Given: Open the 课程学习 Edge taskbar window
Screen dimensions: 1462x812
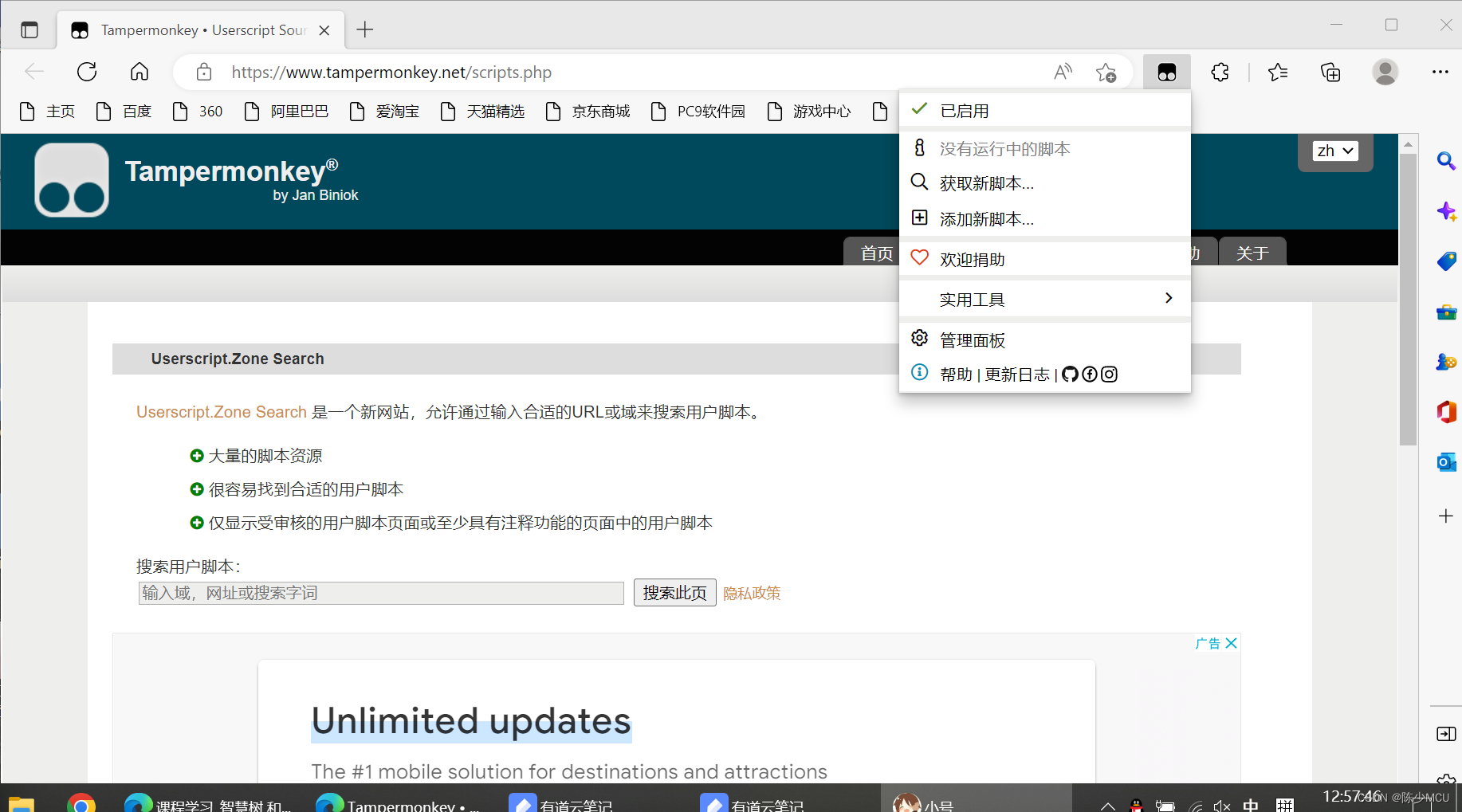Looking at the screenshot, I should click(x=209, y=802).
